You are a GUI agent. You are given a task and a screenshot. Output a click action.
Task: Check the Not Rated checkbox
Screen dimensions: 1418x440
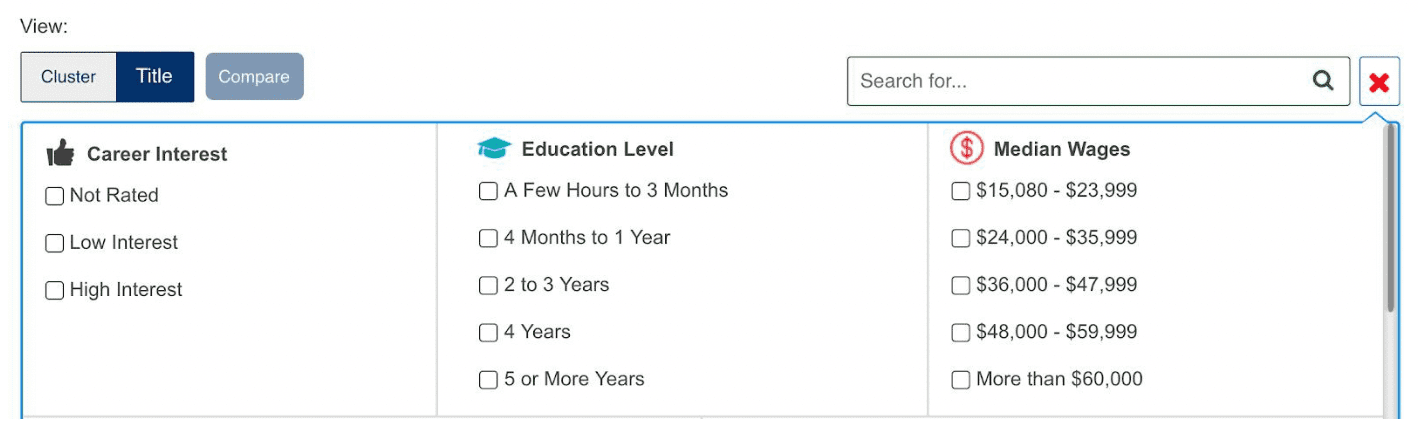click(x=55, y=196)
